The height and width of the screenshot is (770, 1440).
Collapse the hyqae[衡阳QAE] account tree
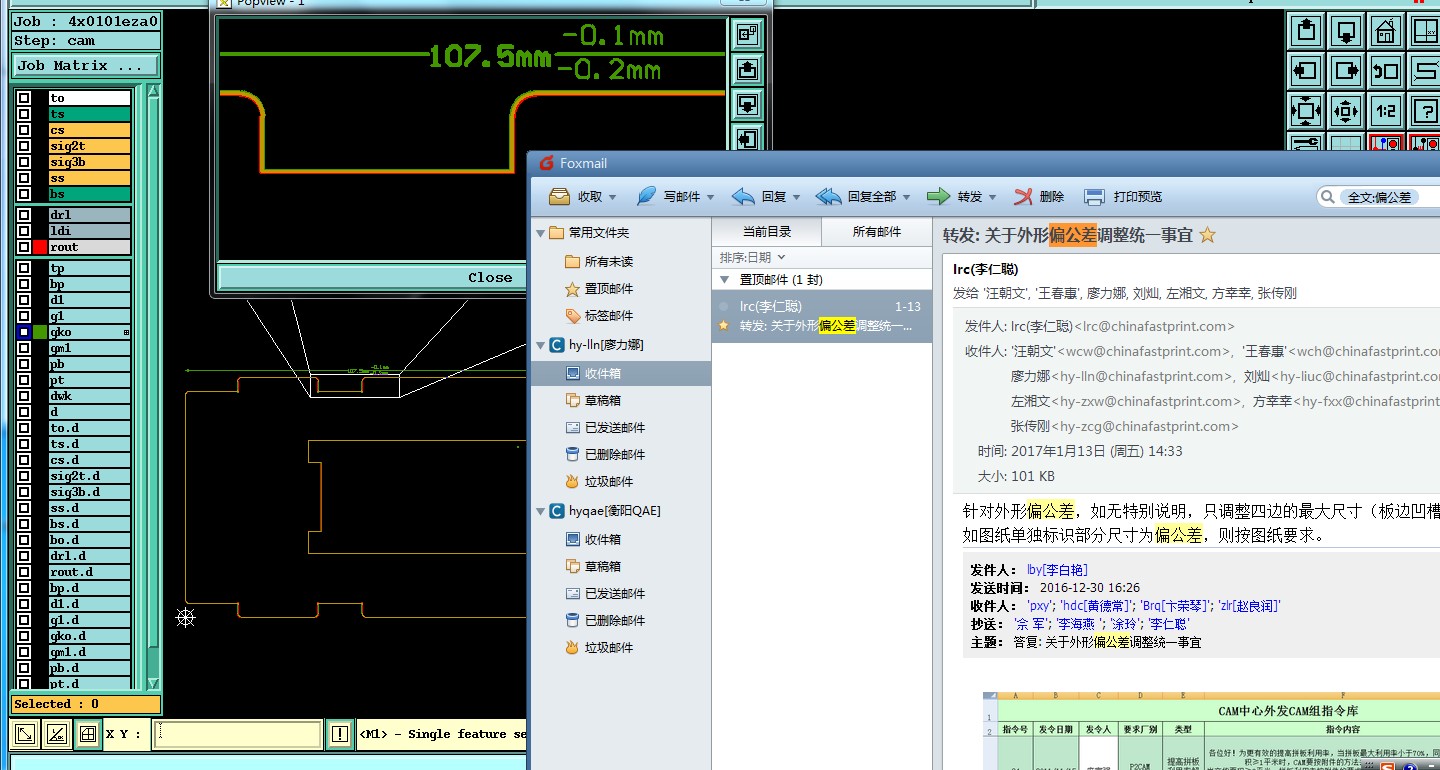(541, 511)
